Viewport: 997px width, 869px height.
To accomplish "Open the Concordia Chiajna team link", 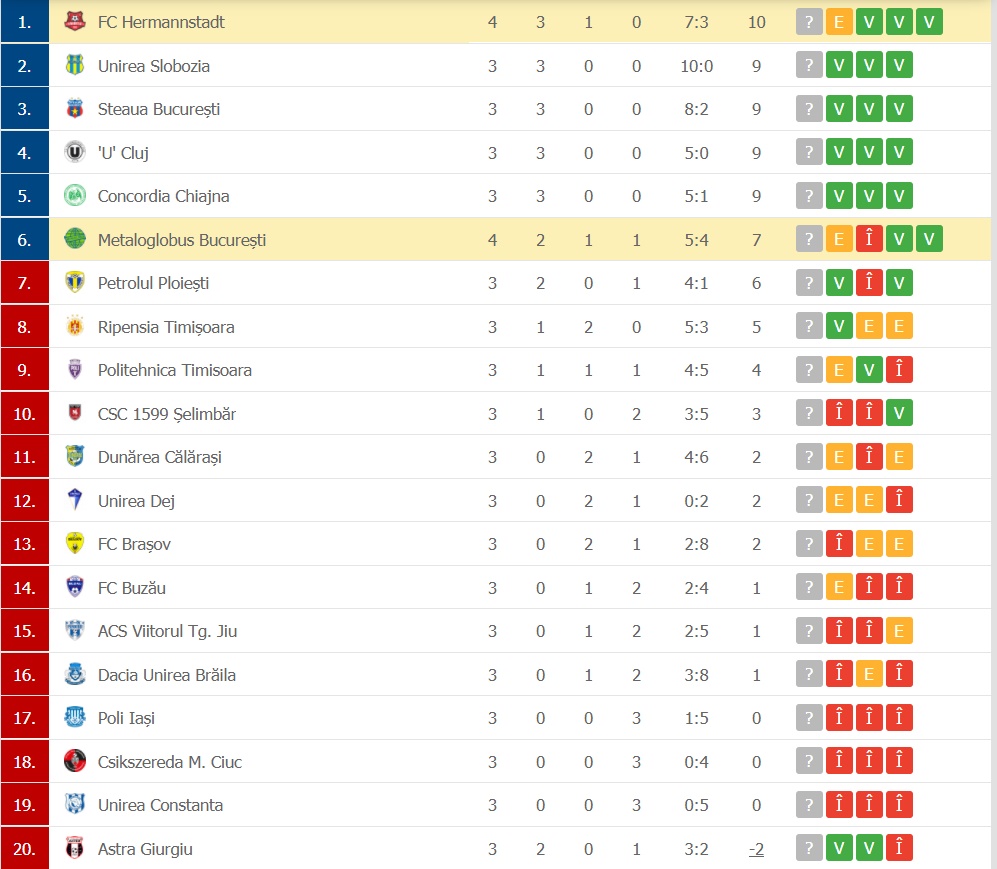I will [x=163, y=196].
